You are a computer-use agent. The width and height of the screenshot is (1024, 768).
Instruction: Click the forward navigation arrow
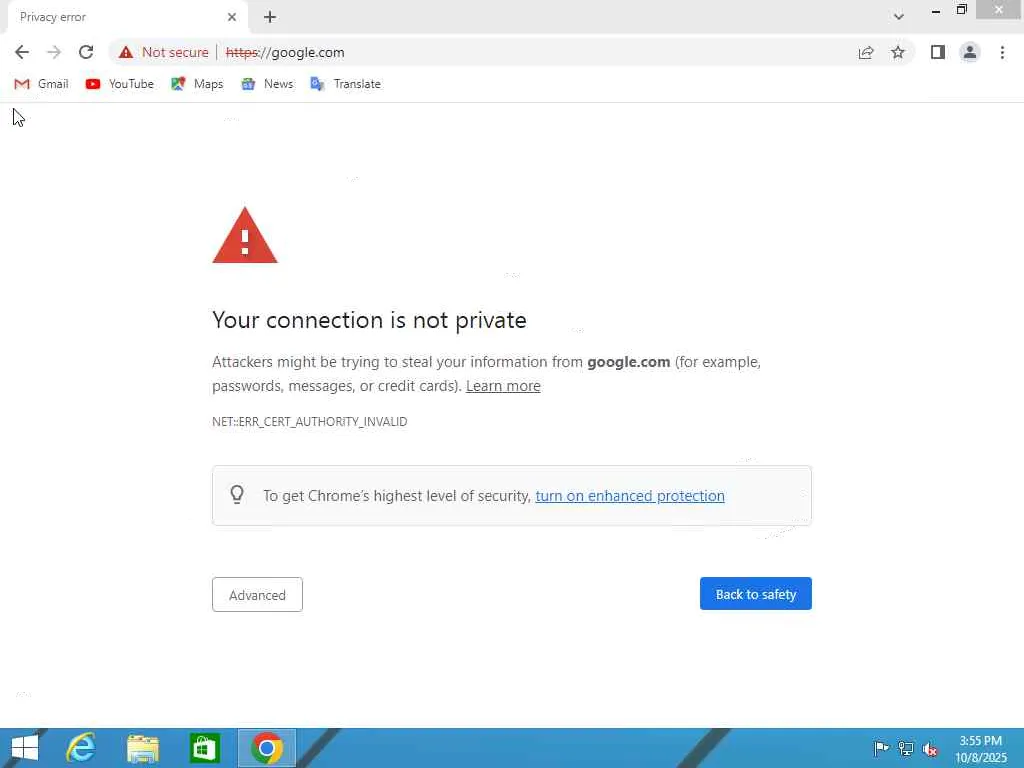(x=54, y=52)
